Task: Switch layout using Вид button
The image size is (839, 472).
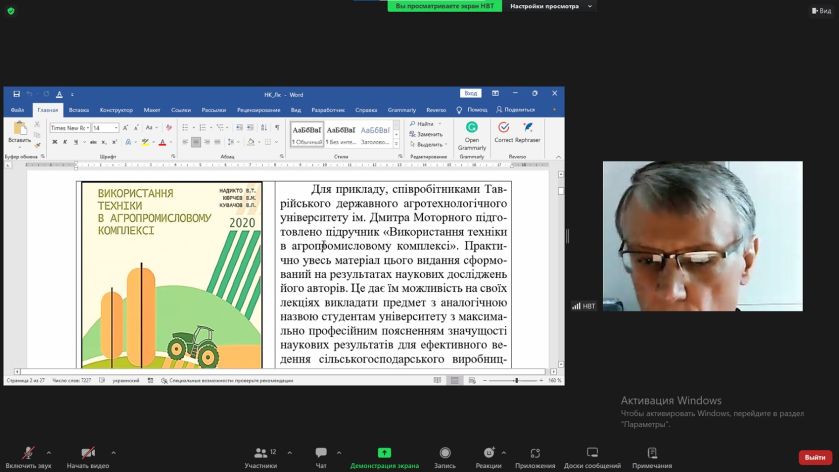Action: click(x=820, y=10)
